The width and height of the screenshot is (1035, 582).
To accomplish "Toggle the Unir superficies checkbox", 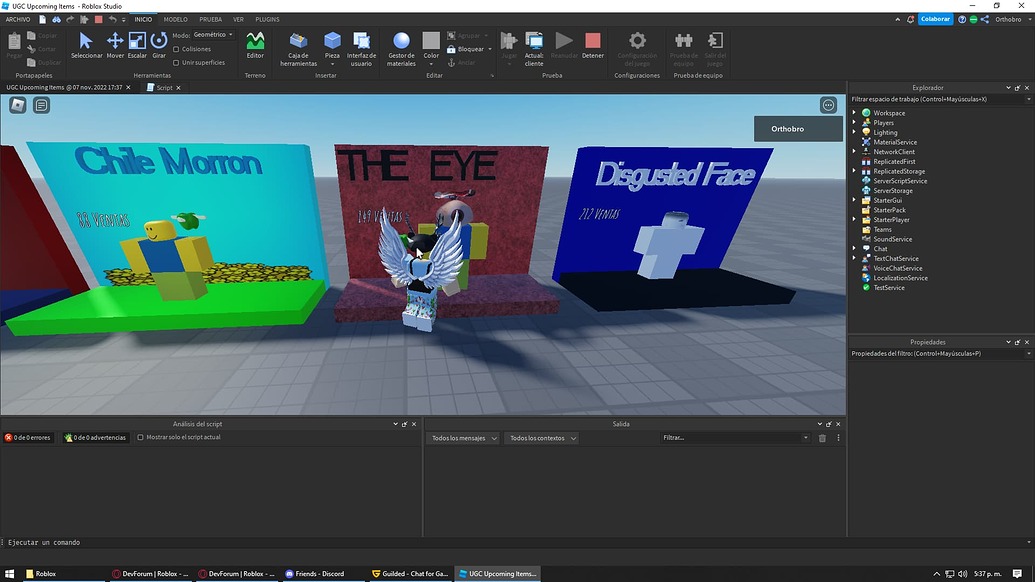I will click(176, 63).
